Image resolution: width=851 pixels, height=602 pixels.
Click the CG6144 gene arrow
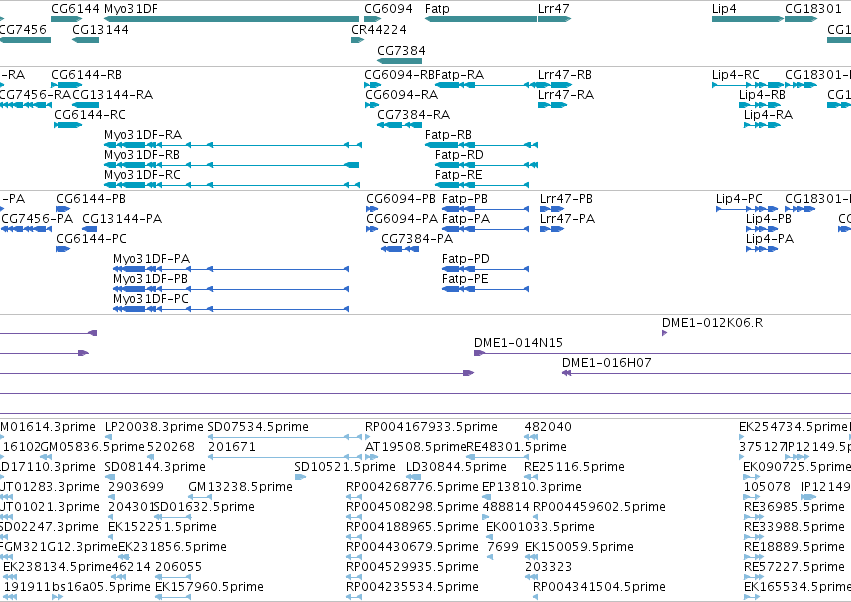[66, 19]
